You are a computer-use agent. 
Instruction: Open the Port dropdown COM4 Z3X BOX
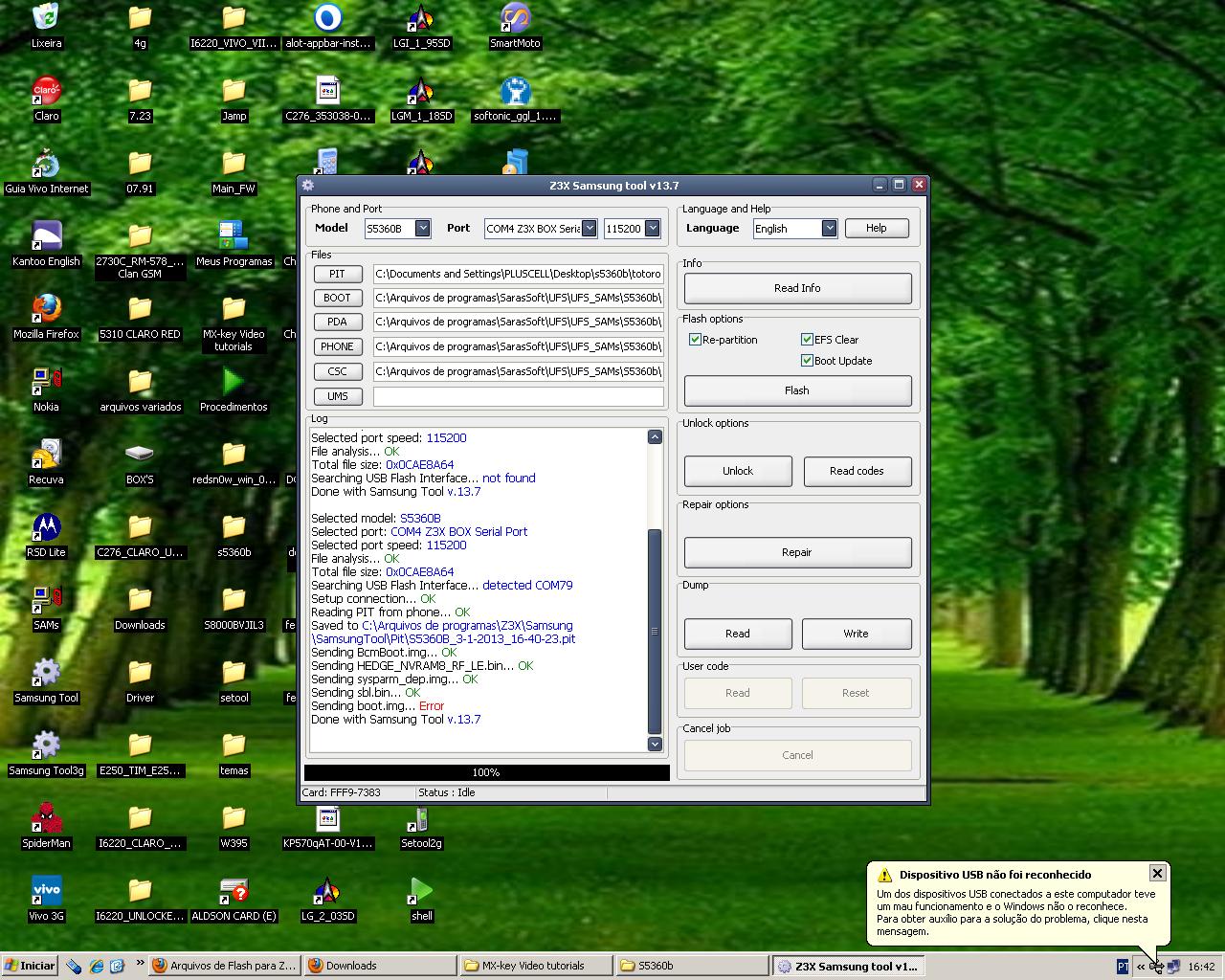(x=589, y=228)
